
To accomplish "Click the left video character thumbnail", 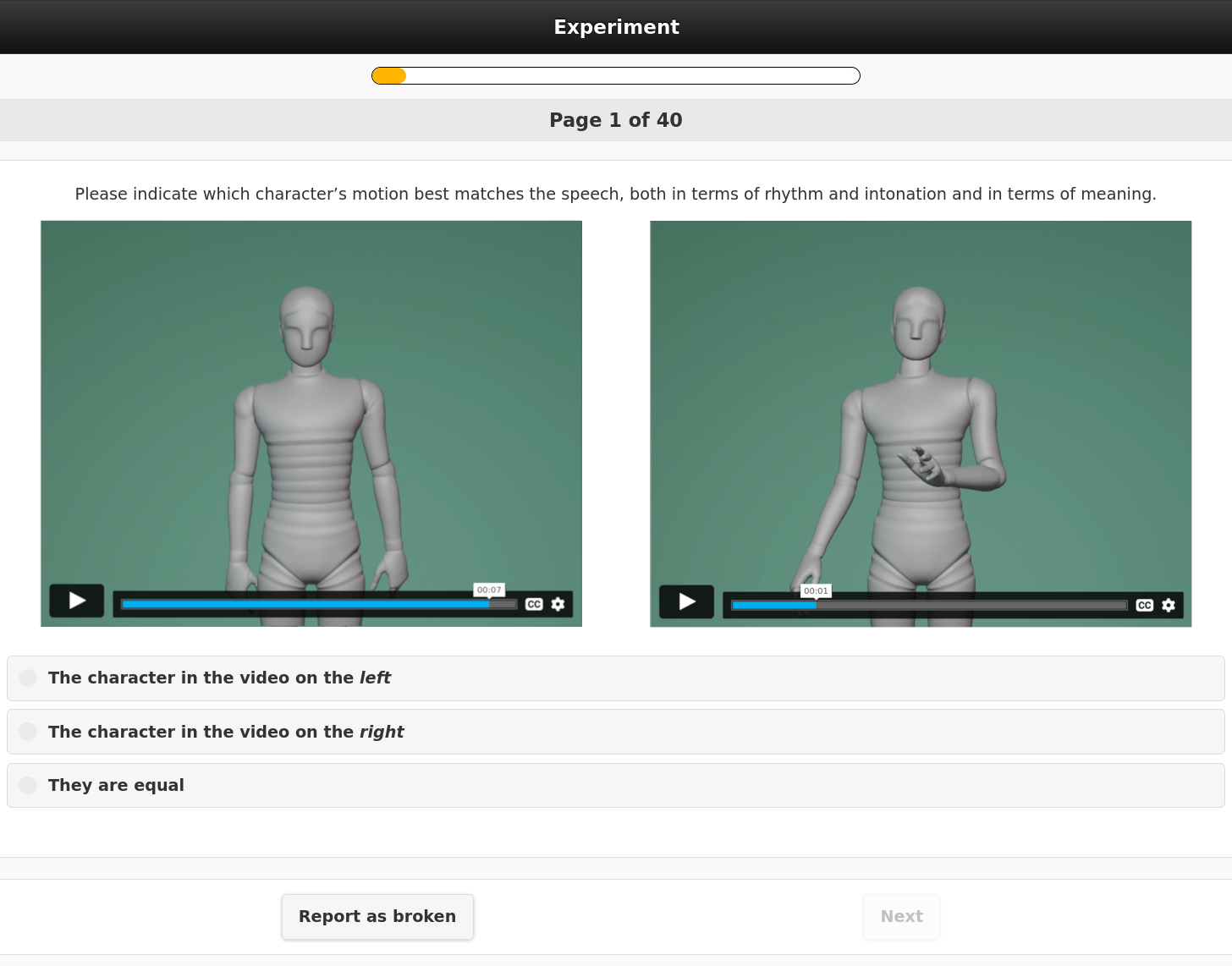I will pyautogui.click(x=311, y=423).
